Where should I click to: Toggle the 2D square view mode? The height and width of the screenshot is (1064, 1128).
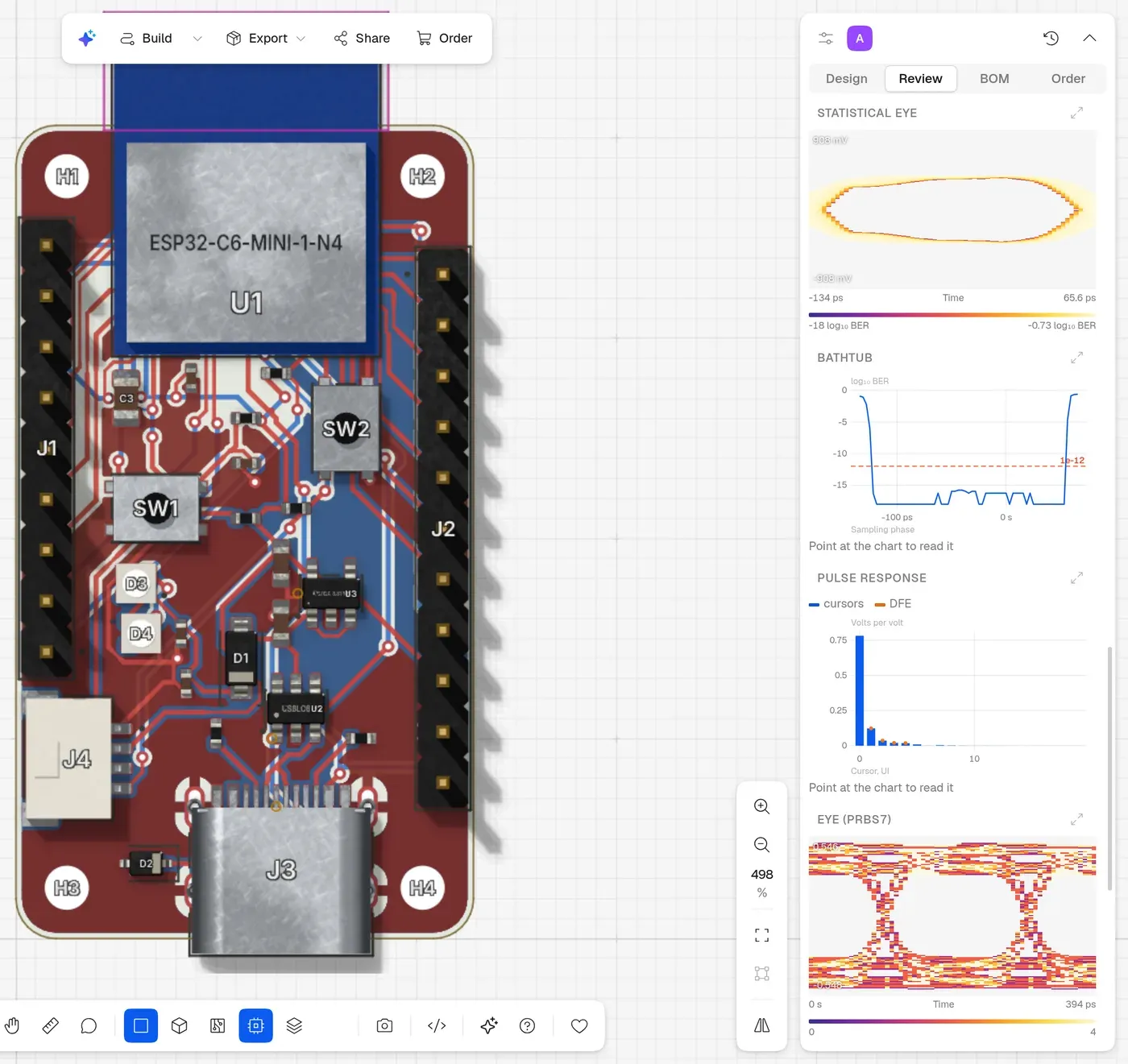coord(141,1025)
